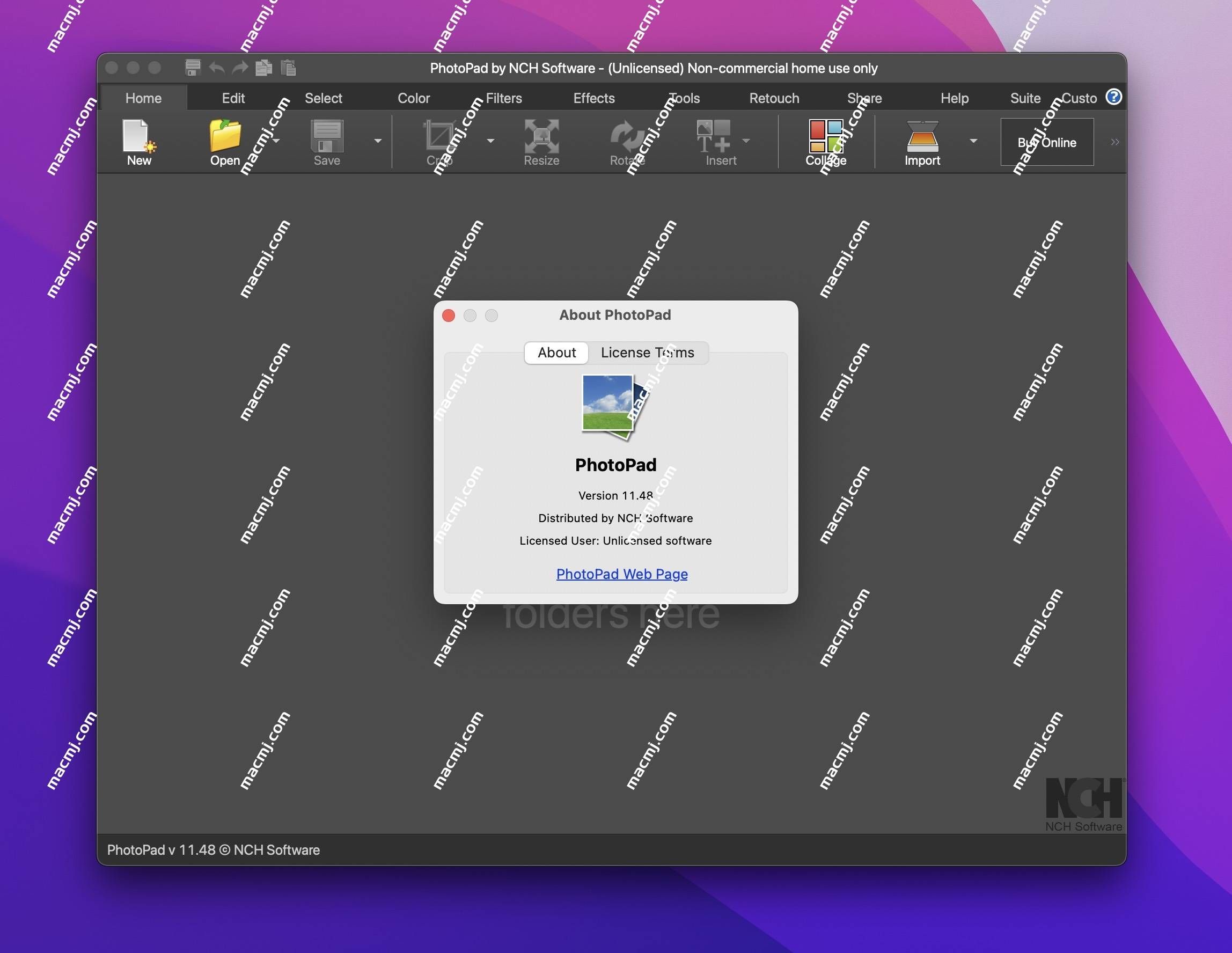Image resolution: width=1232 pixels, height=953 pixels.
Task: Open the Color menu
Action: coord(413,97)
